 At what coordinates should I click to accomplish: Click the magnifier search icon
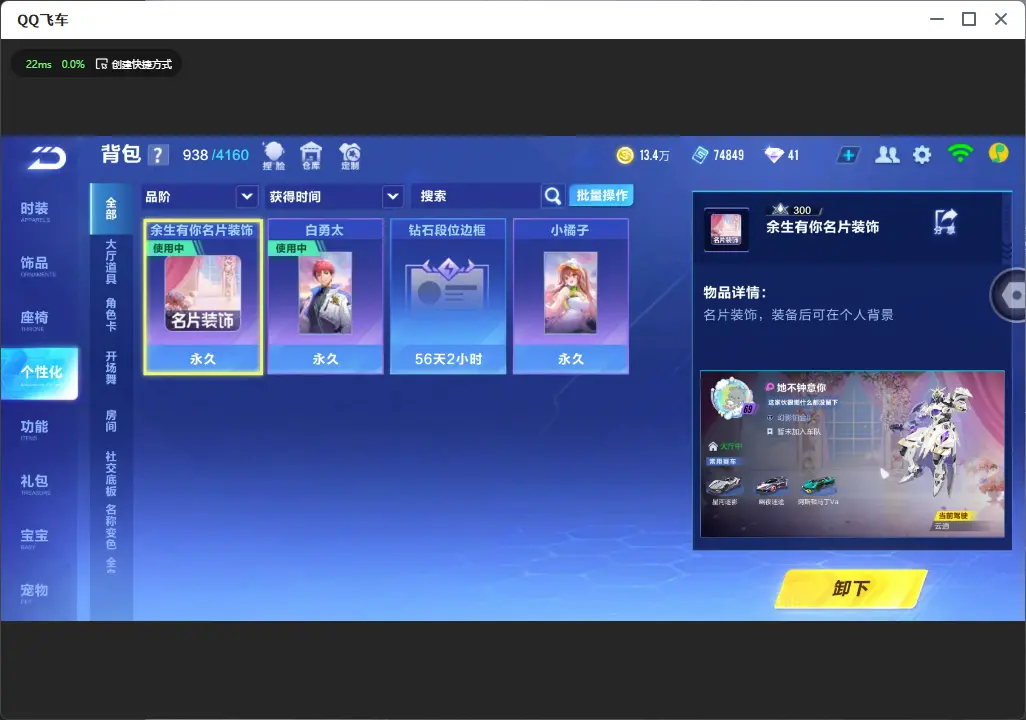coord(553,196)
